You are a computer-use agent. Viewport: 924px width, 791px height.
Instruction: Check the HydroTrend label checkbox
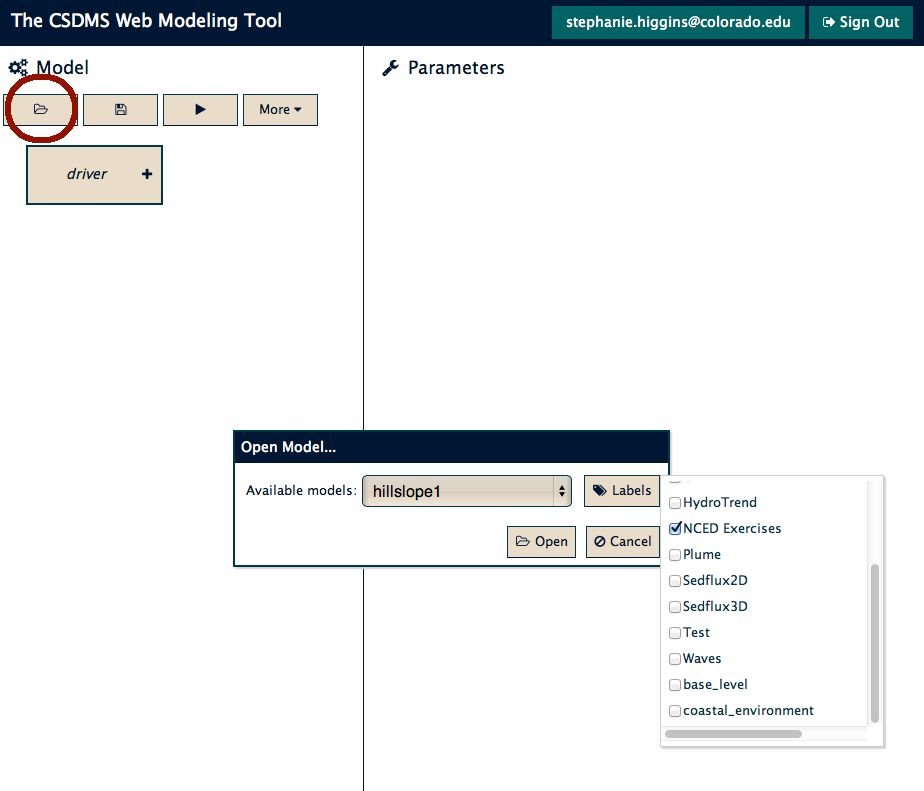pos(675,503)
